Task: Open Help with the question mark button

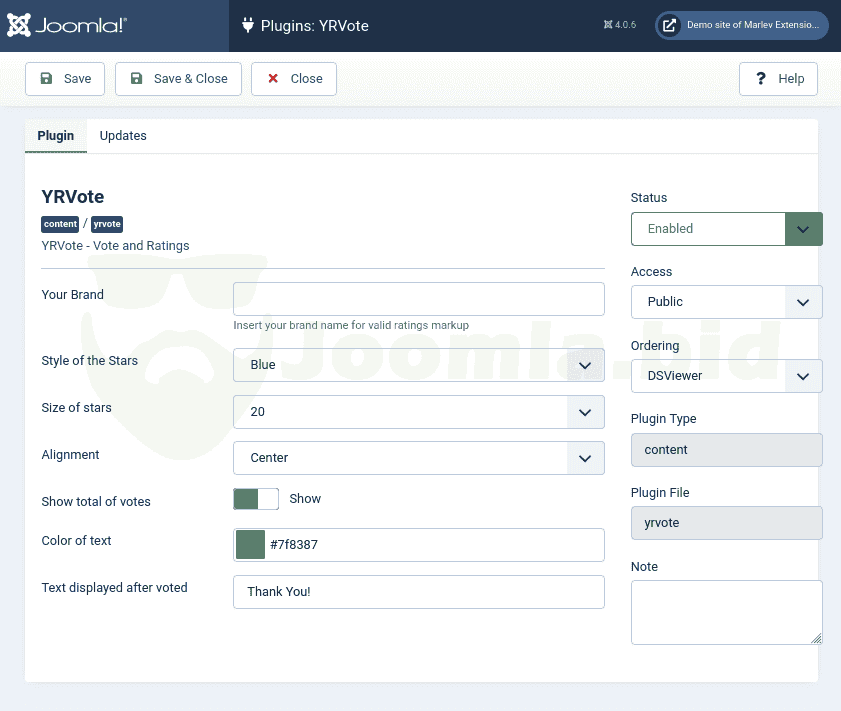Action: tap(778, 79)
